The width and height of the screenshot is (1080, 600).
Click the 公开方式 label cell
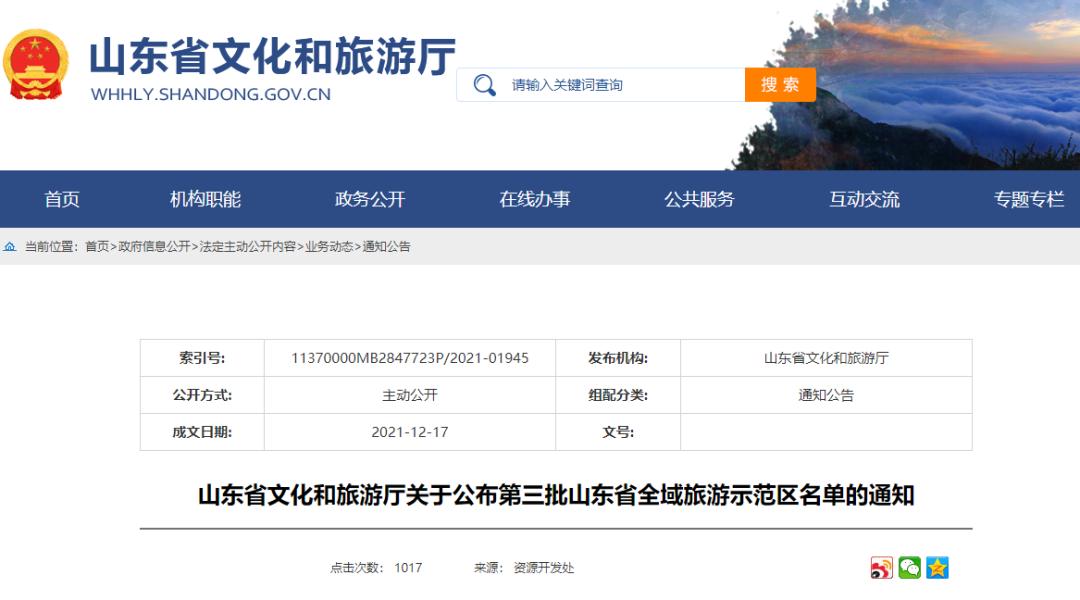pos(202,395)
